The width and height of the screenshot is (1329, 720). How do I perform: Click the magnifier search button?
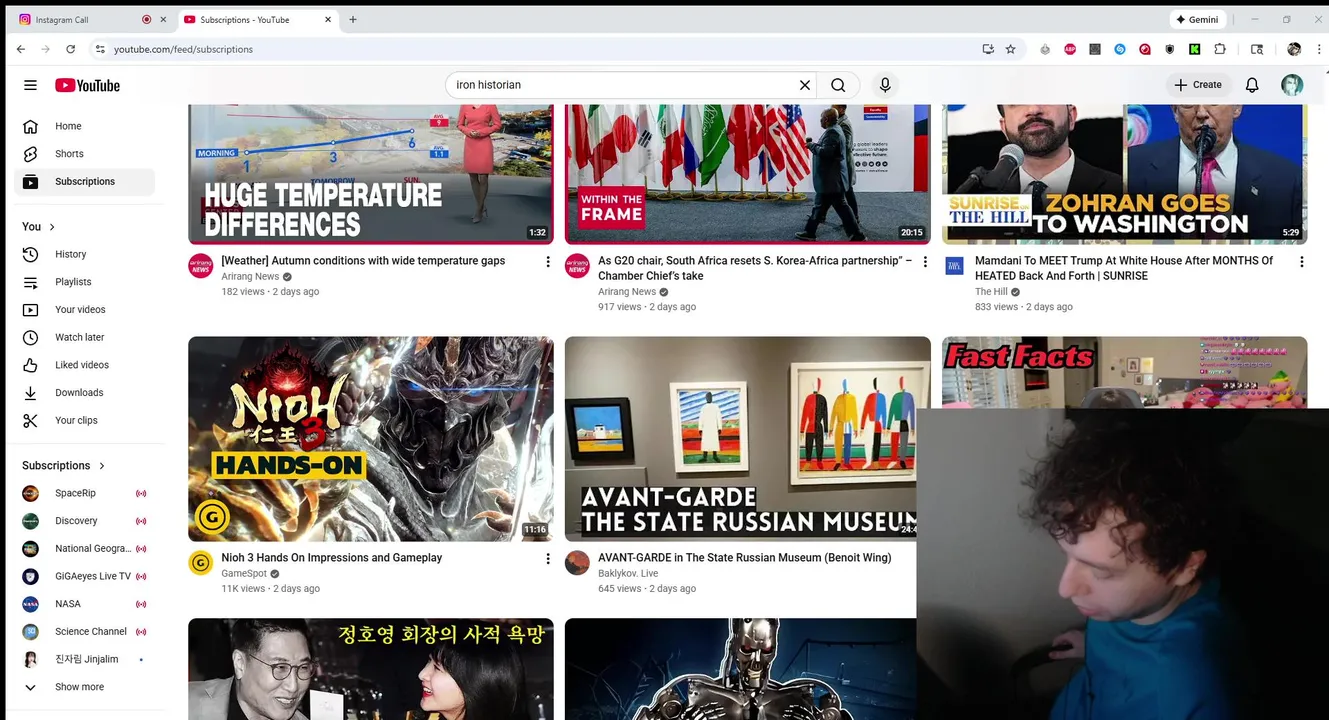(838, 85)
